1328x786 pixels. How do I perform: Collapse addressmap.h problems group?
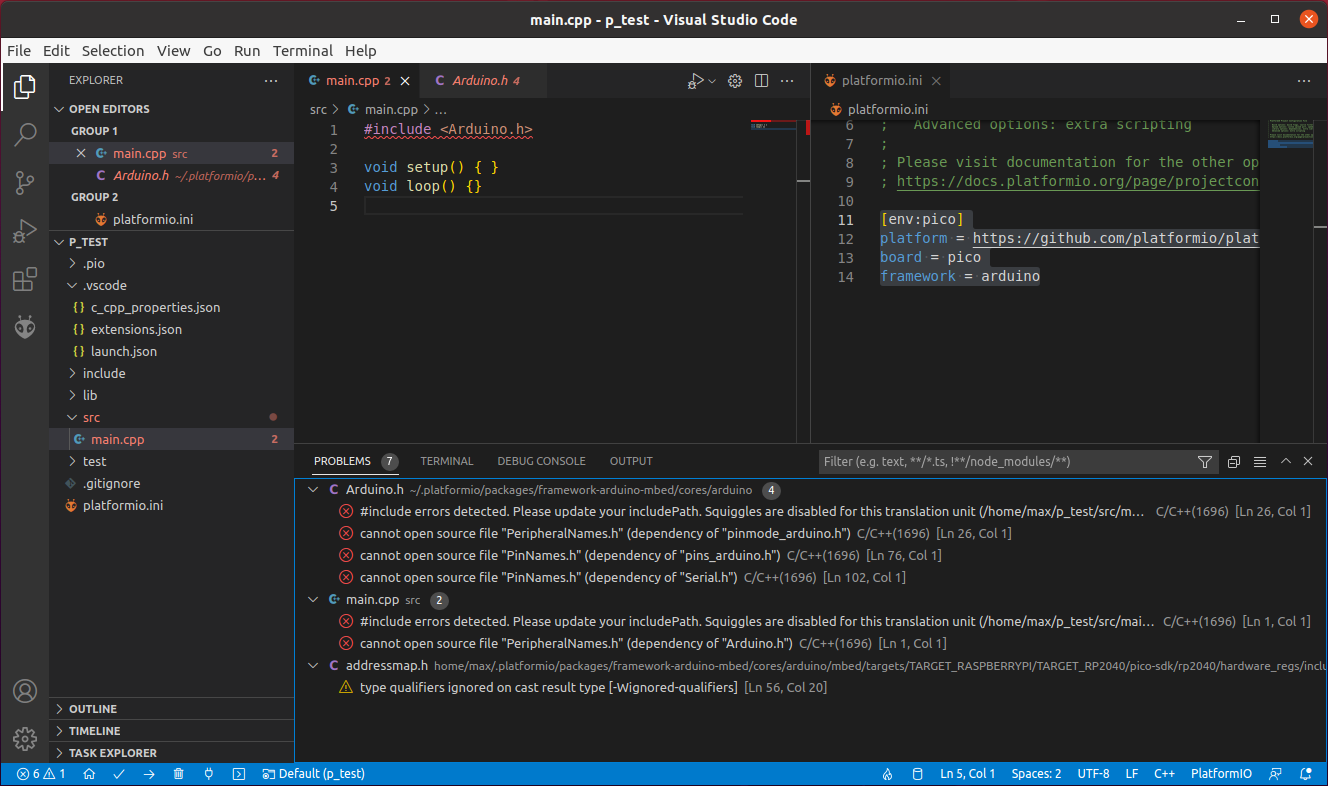tap(313, 666)
